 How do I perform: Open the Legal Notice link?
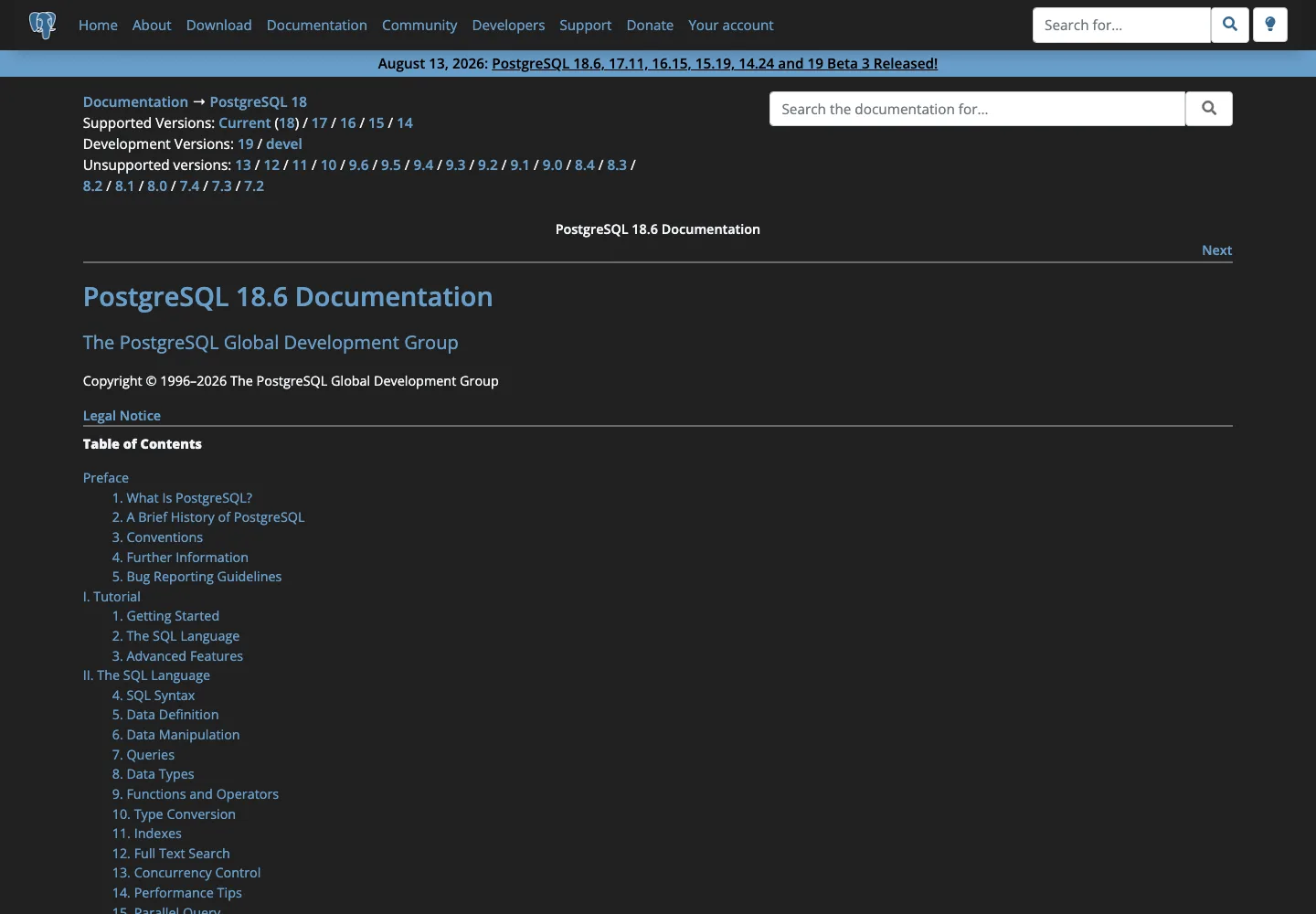(x=122, y=415)
